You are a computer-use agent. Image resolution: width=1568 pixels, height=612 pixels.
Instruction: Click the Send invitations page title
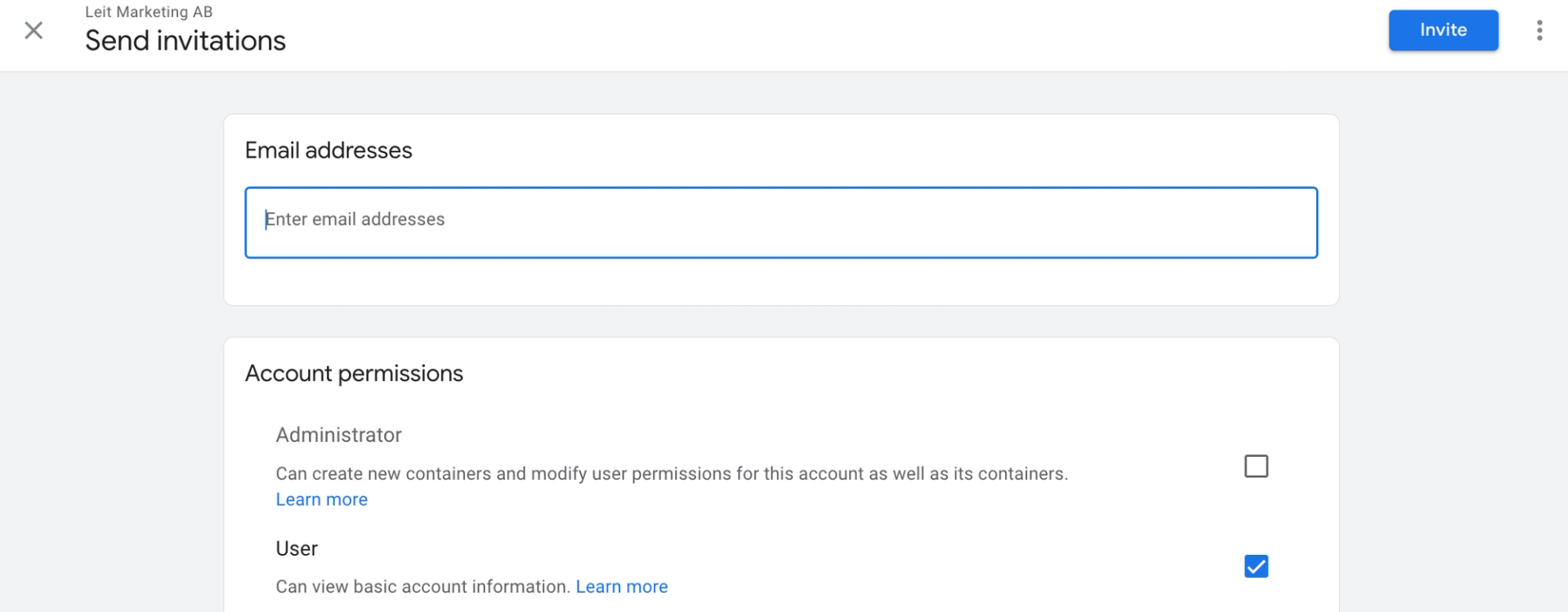click(x=185, y=41)
